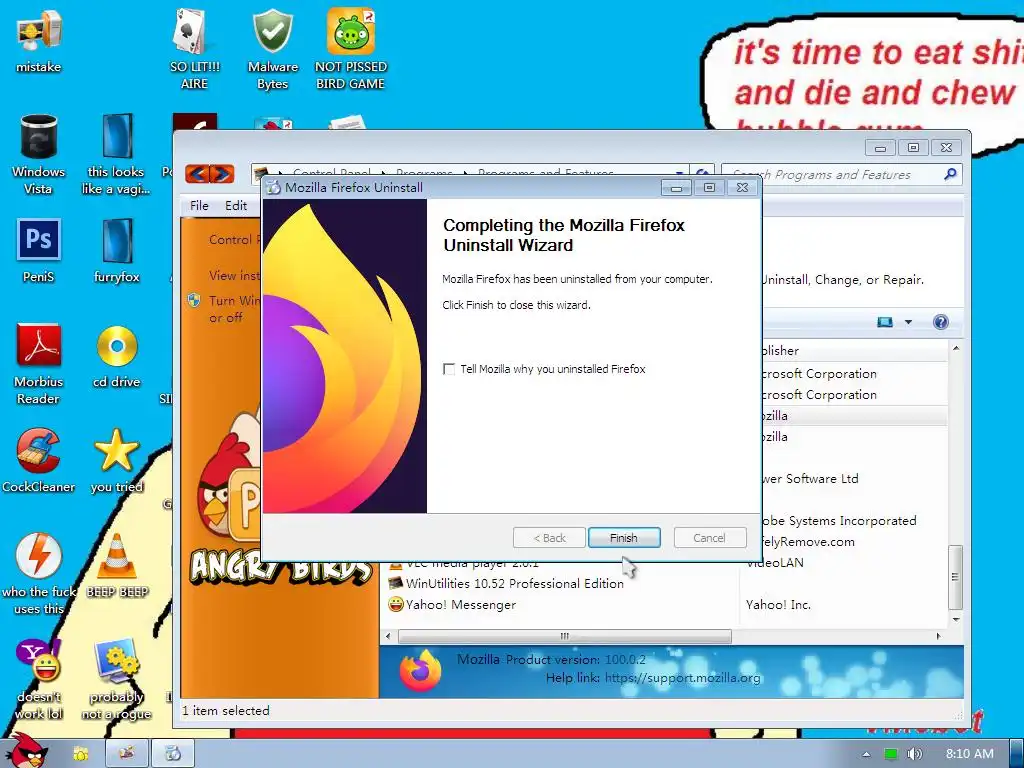Open the volume speaker tray icon

(x=914, y=754)
